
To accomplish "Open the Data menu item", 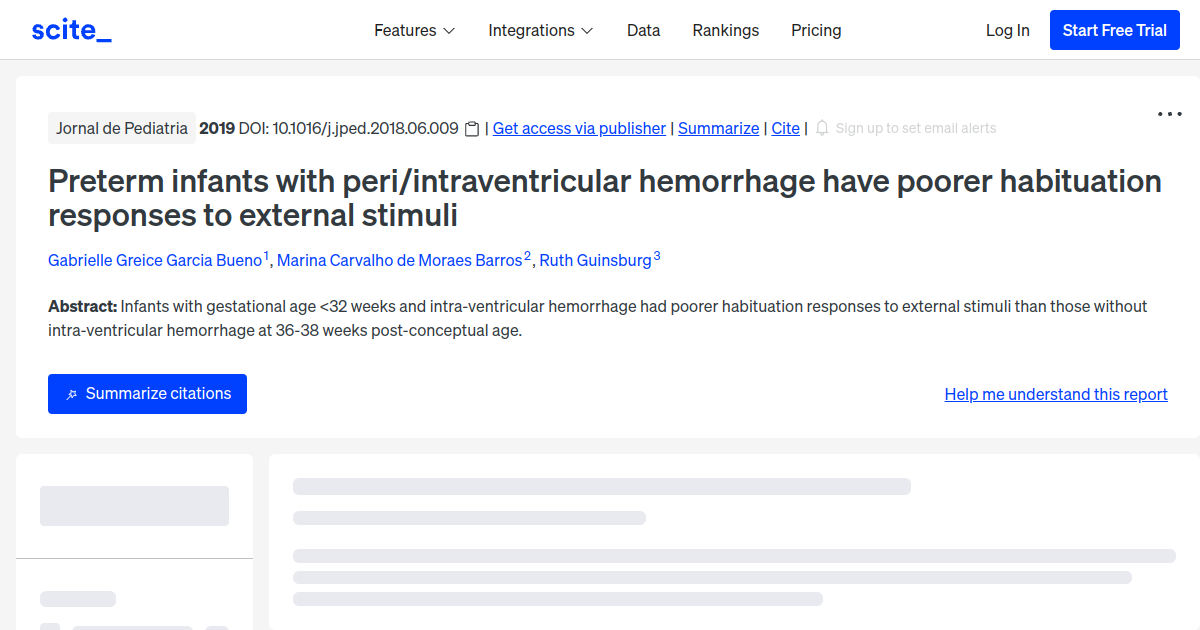I will pyautogui.click(x=644, y=30).
